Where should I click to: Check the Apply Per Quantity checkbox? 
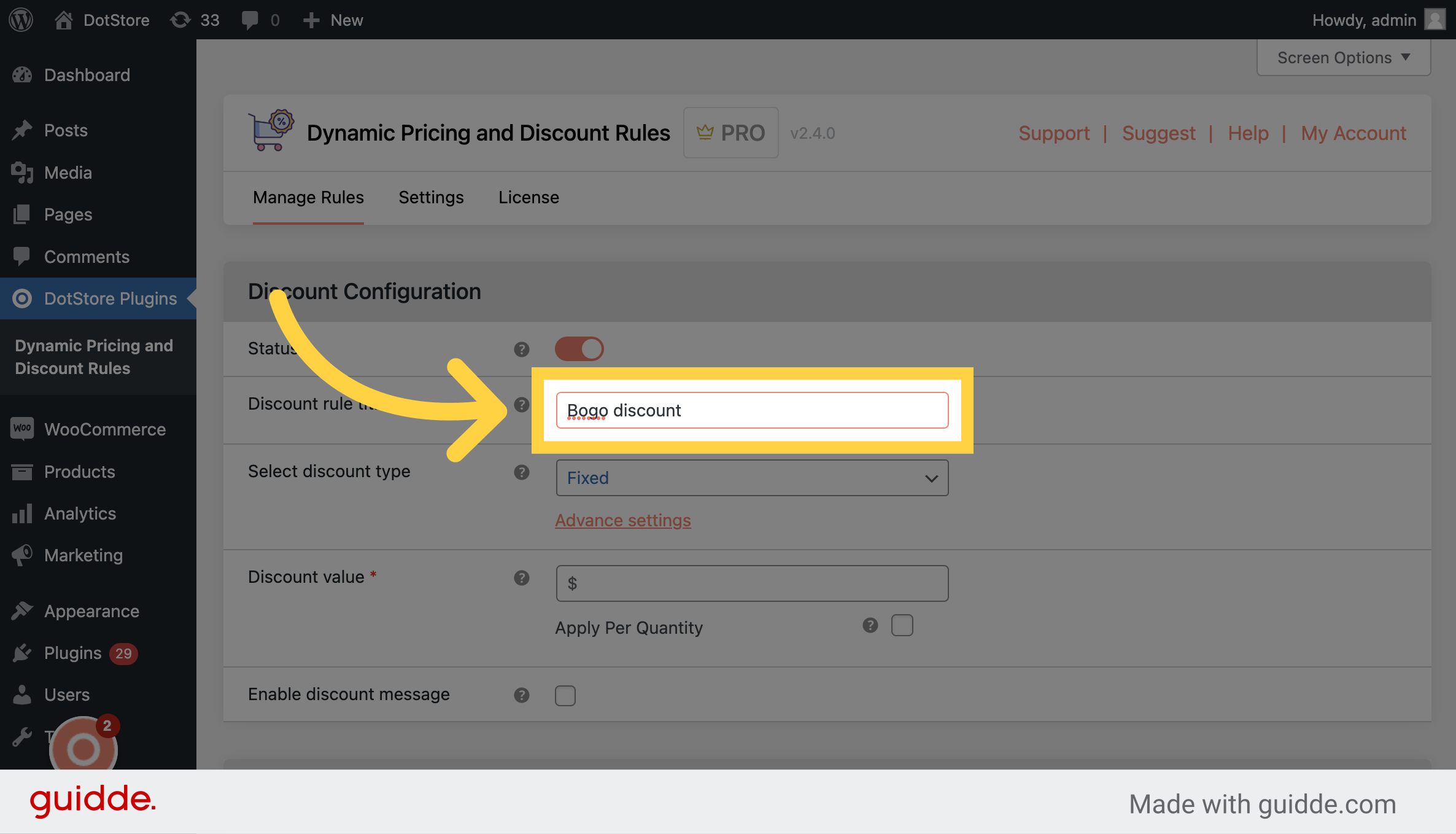click(x=902, y=625)
